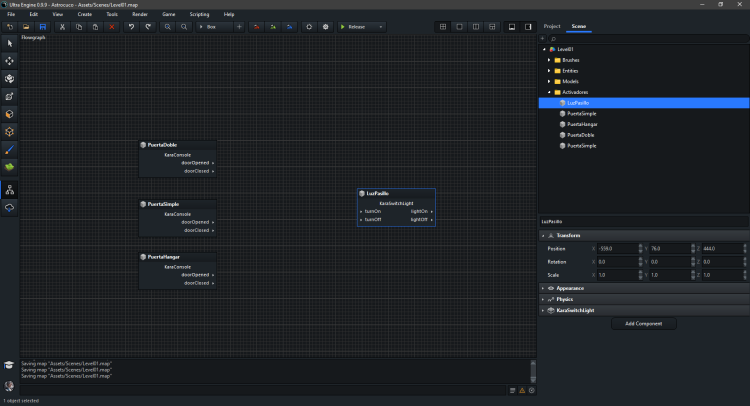Viewport: 750px width, 406px height.
Task: Click the Add Component button
Action: [643, 324]
